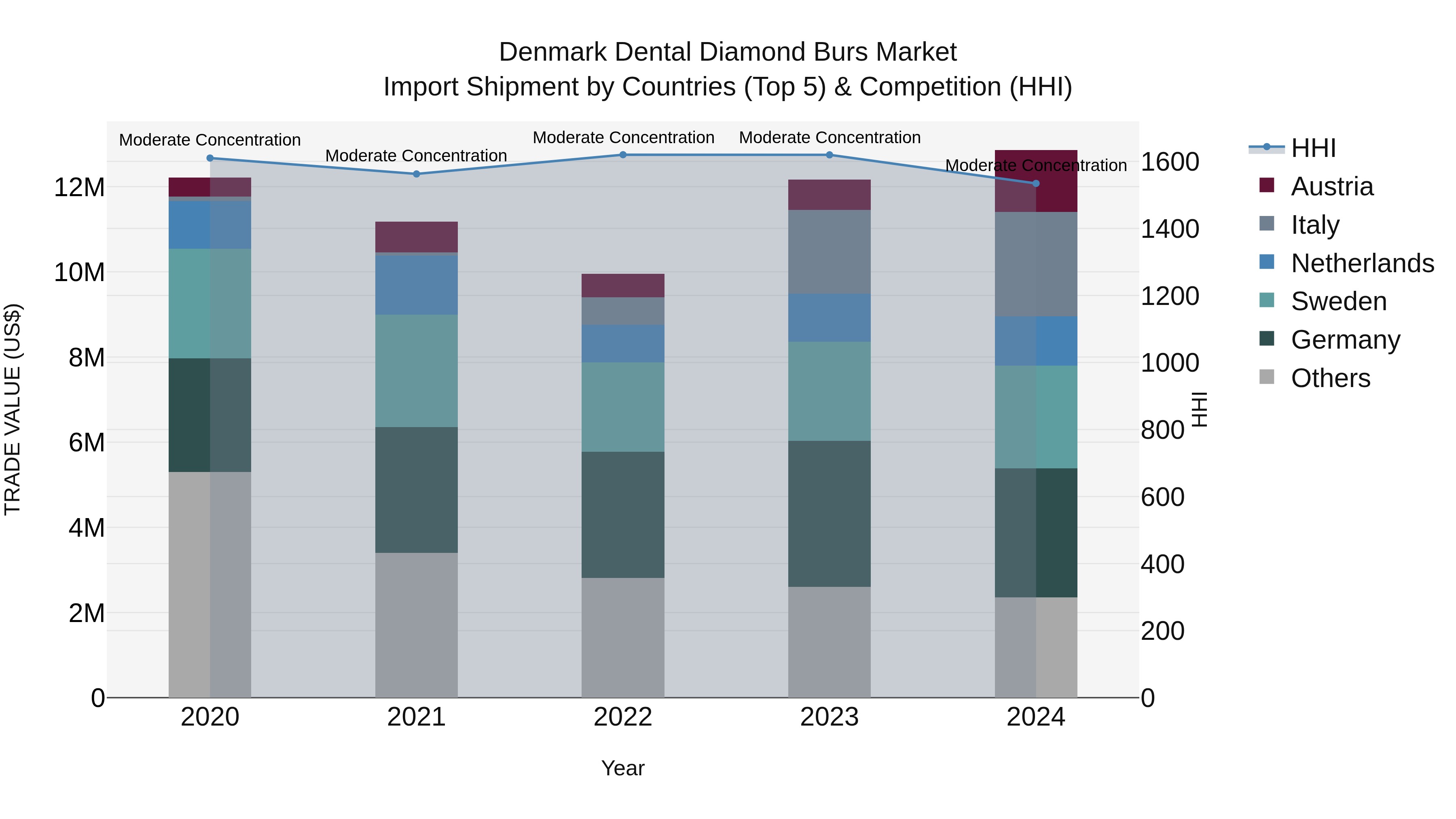Screen dimensions: 1456x819
Task: Toggle the Austria series legend label
Action: click(1332, 186)
